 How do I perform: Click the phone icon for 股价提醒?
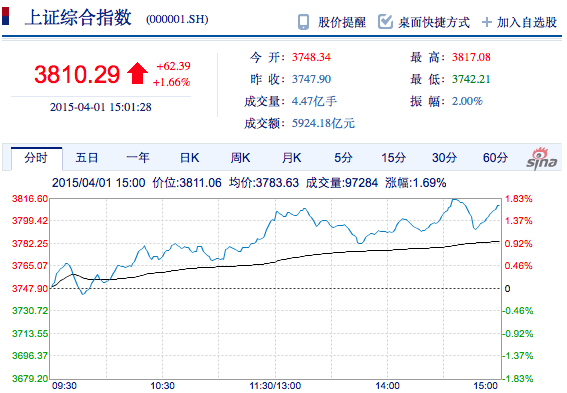[303, 22]
